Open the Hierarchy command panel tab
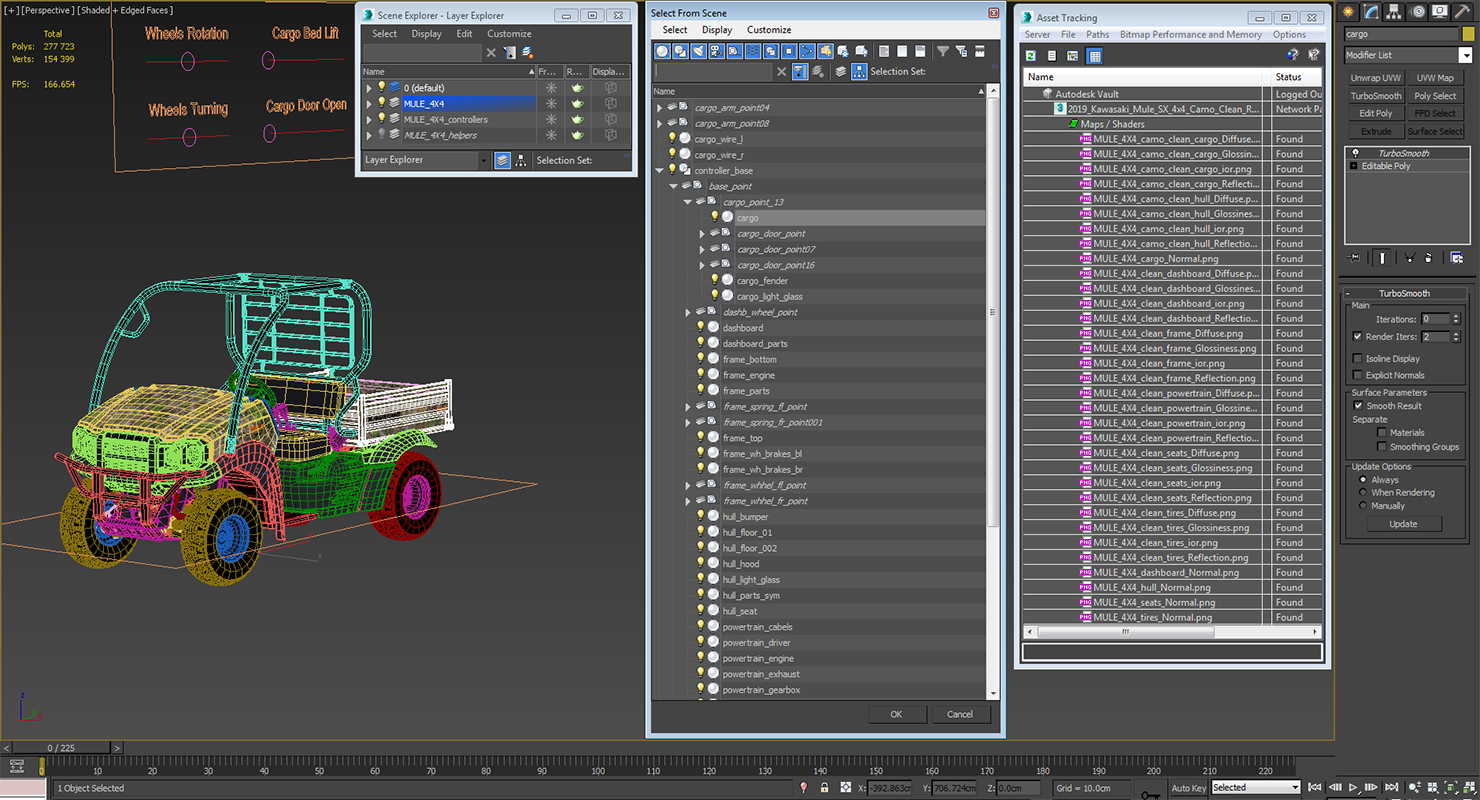 (1396, 11)
